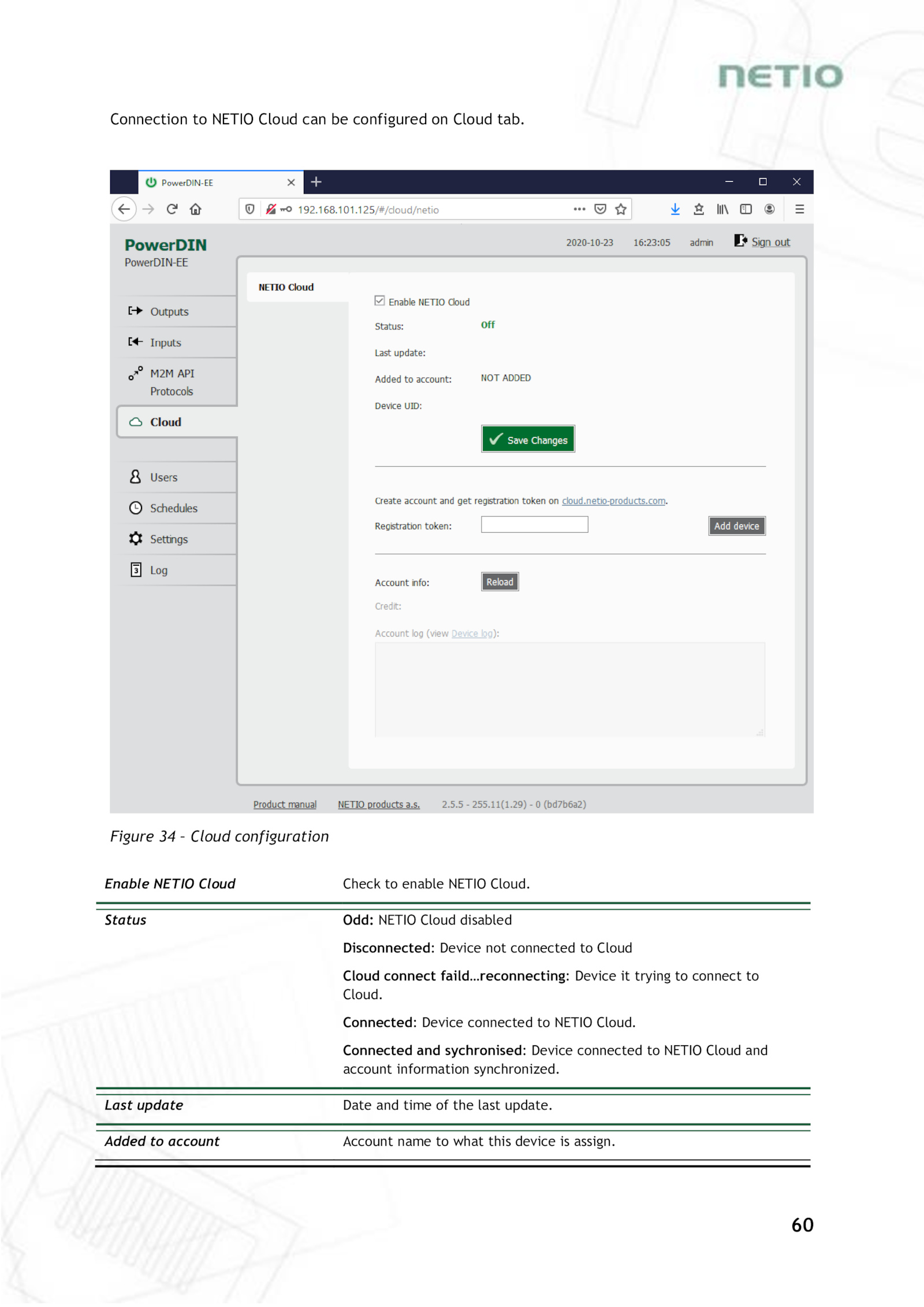Save page to Pocket icon
924x1307 pixels.
600,209
